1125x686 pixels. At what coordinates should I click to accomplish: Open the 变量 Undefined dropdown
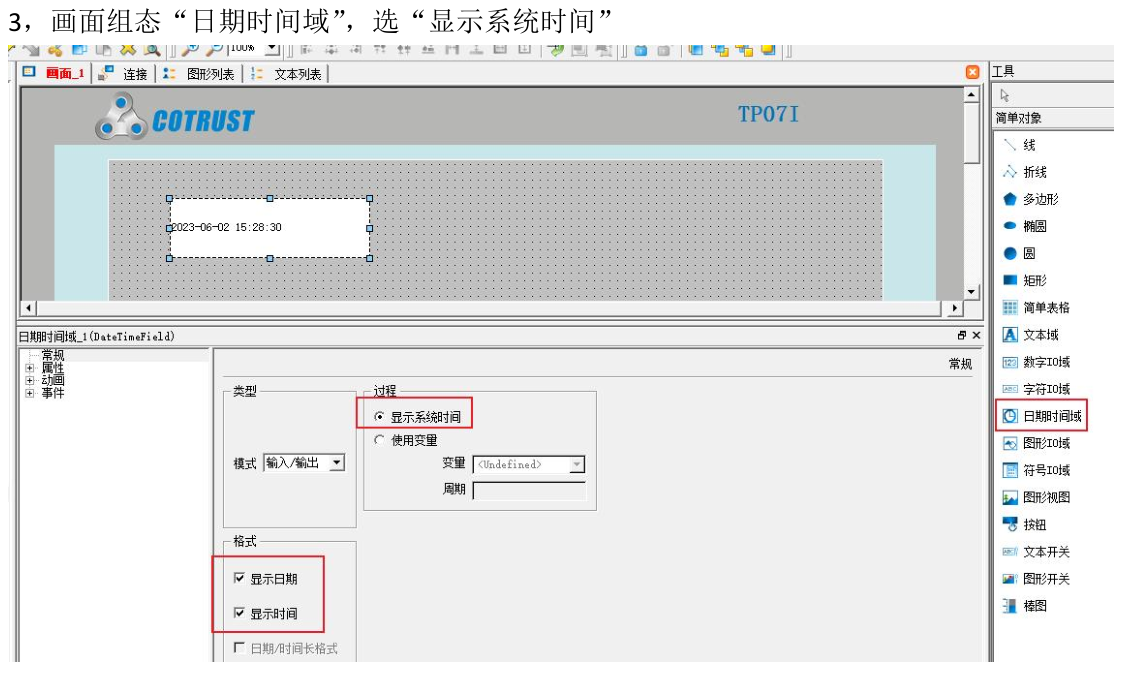(576, 465)
